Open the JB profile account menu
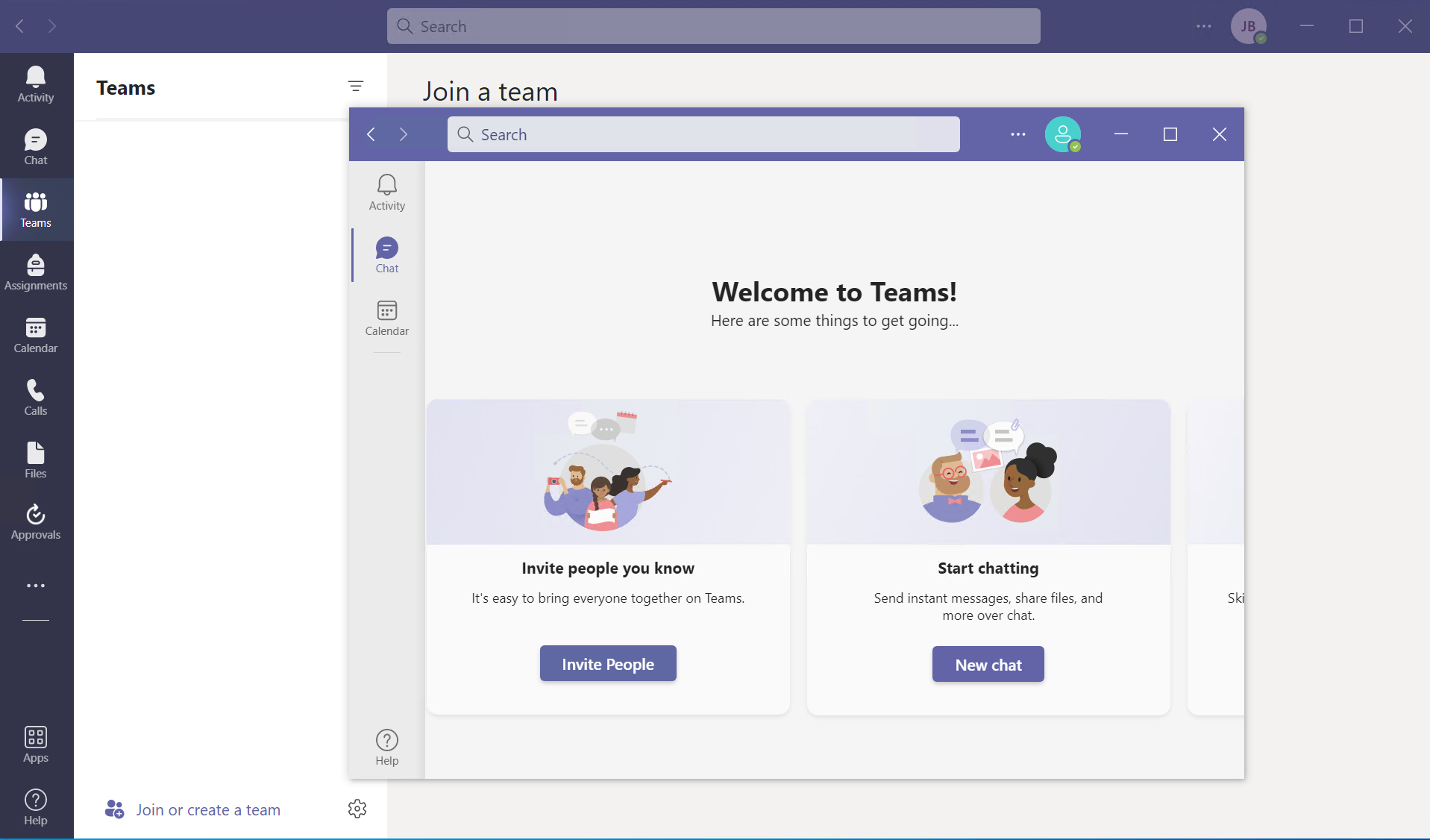Viewport: 1430px width, 840px height. [x=1249, y=26]
